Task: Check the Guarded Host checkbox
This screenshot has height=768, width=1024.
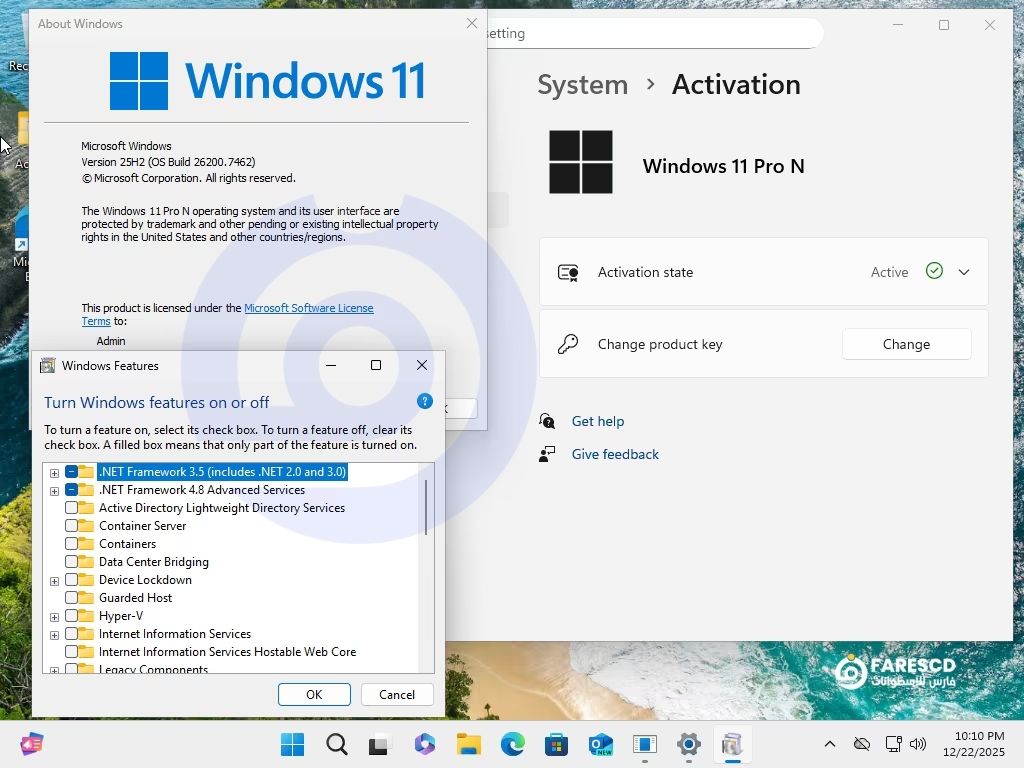Action: click(x=72, y=598)
